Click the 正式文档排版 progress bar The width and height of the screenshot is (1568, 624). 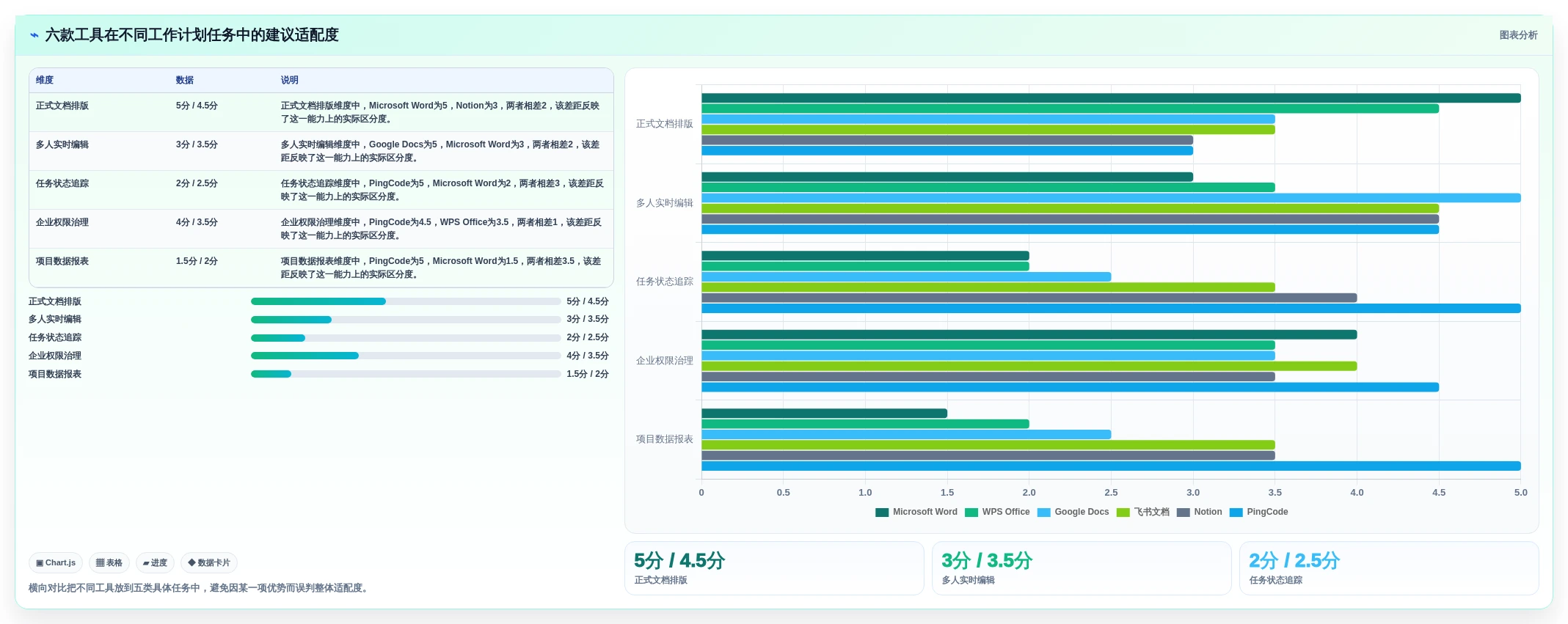pyautogui.click(x=406, y=301)
